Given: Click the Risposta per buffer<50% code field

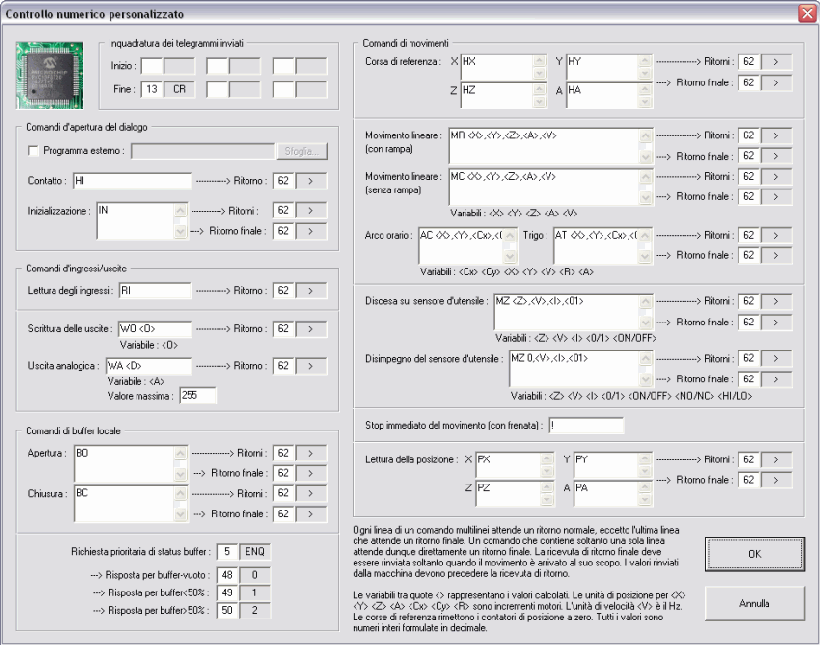Looking at the screenshot, I should point(227,593).
